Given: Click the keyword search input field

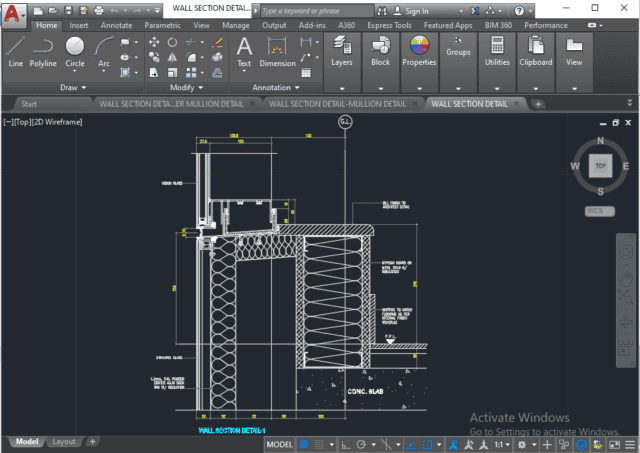Looking at the screenshot, I should (312, 11).
